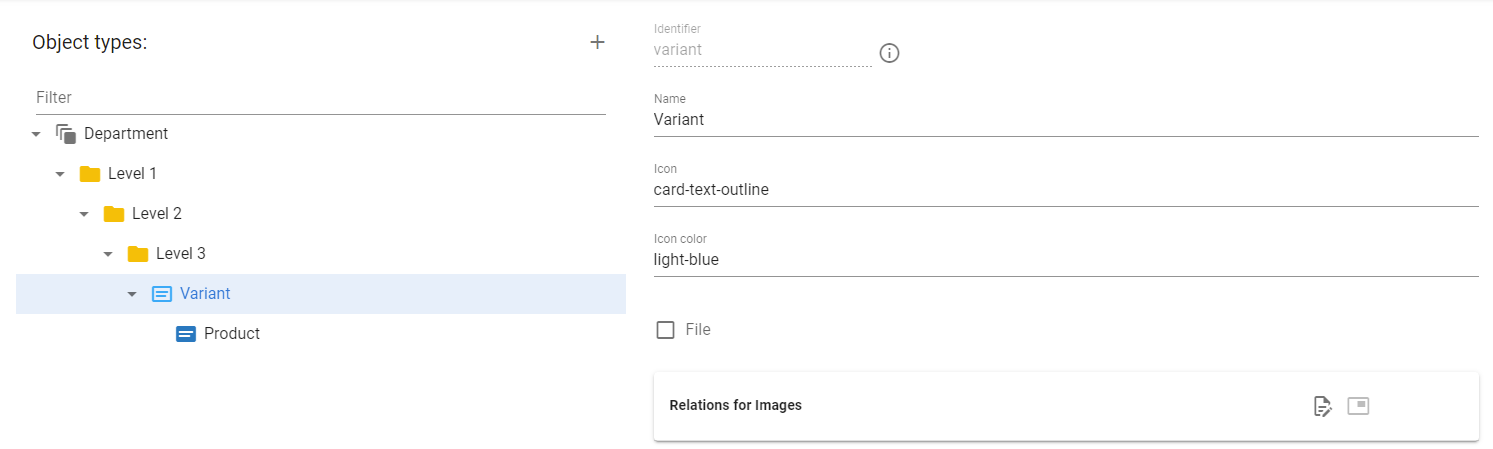Screen dimensions: 1493x449
Task: Click the Variant card-text outline icon
Action: 162,294
